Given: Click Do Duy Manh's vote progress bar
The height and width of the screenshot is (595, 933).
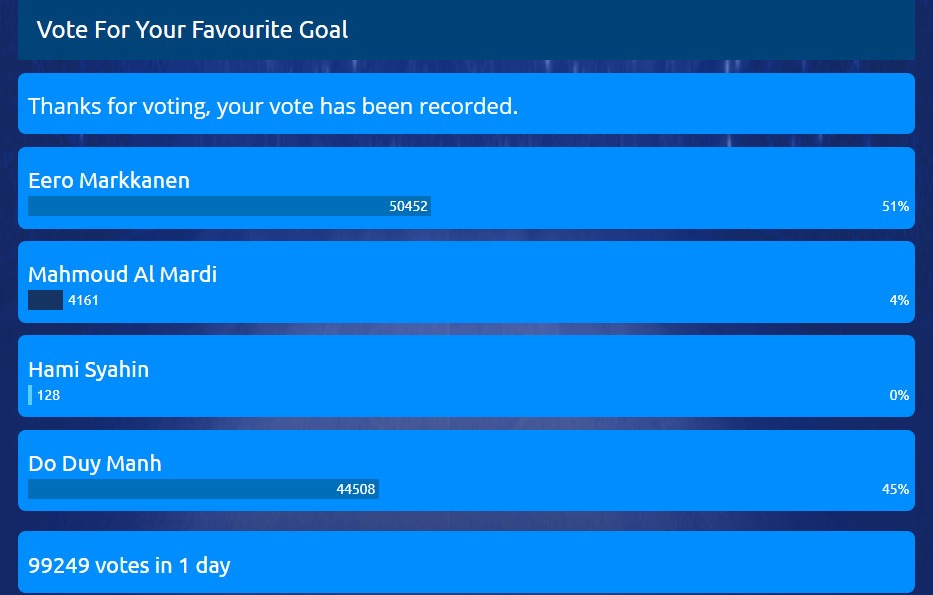Looking at the screenshot, I should (x=180, y=489).
